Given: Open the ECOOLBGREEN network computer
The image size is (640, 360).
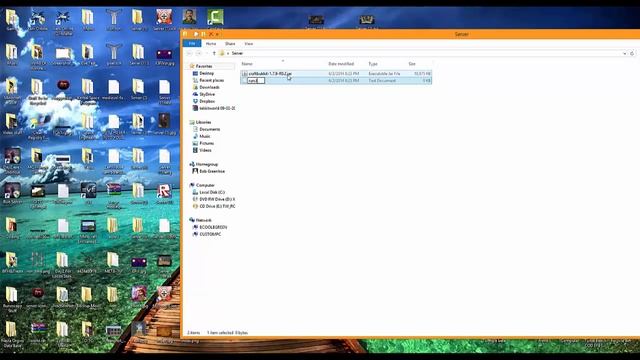Looking at the screenshot, I should click(213, 227).
